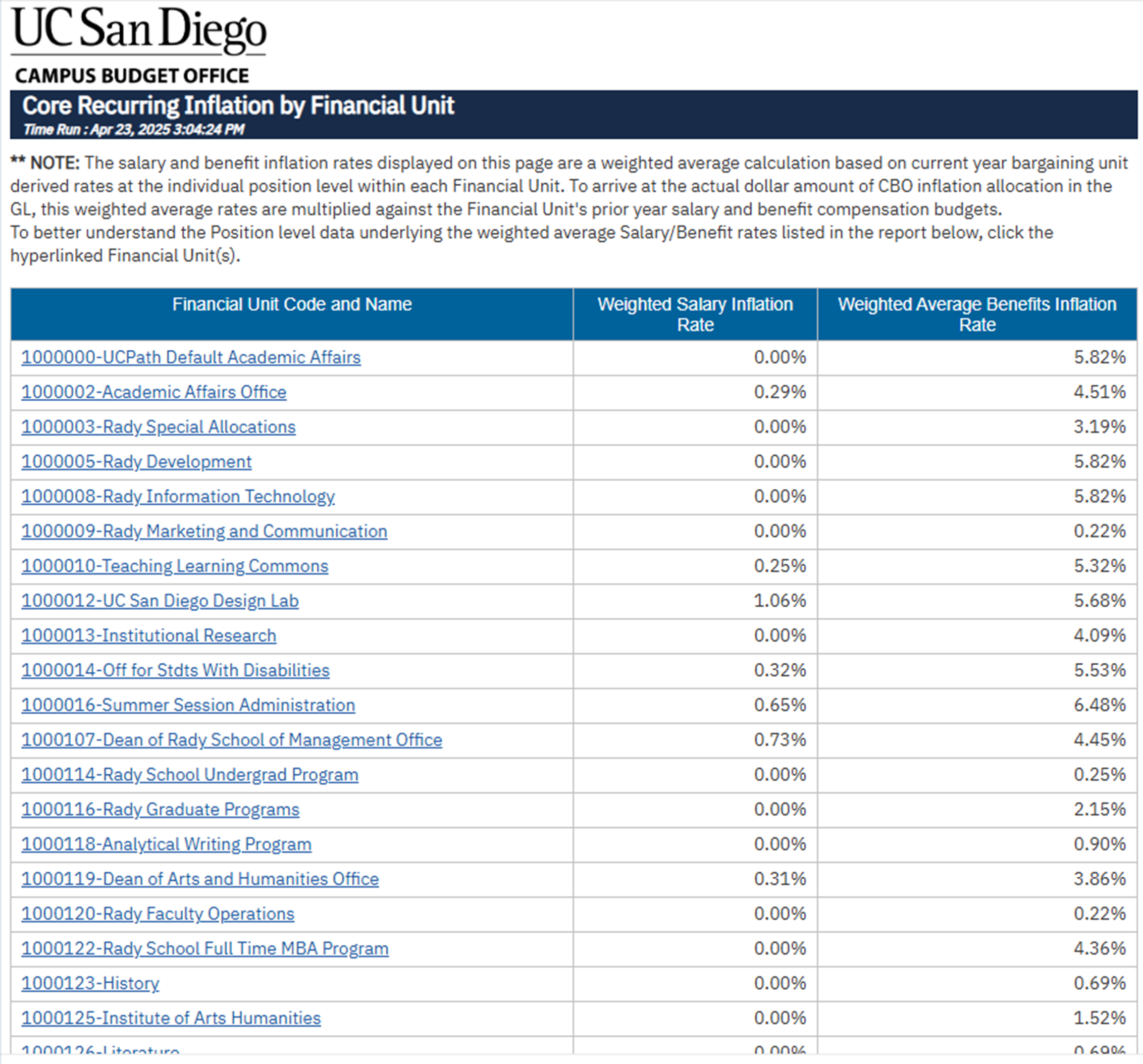This screenshot has width=1143, height=1064.
Task: Open 1000010-Teaching Learning Commons unit
Action: coord(175,566)
